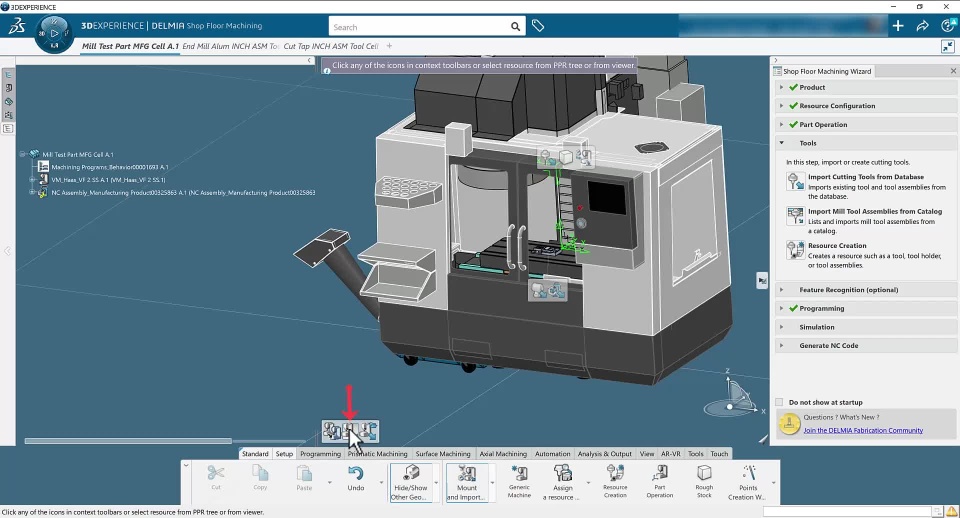This screenshot has width=960, height=518.
Task: Click the robot view compass
Action: [733, 397]
